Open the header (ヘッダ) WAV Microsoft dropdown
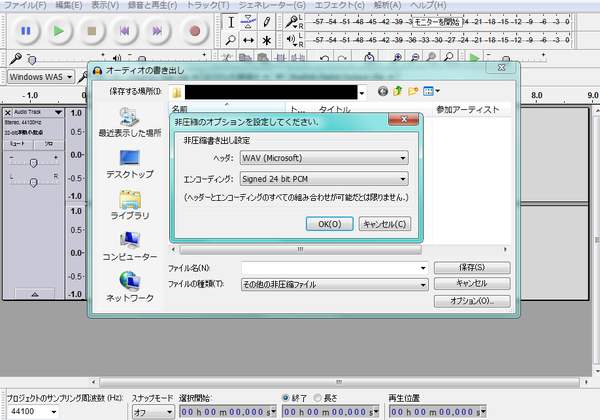Viewport: 600px width, 420px height. 324,158
